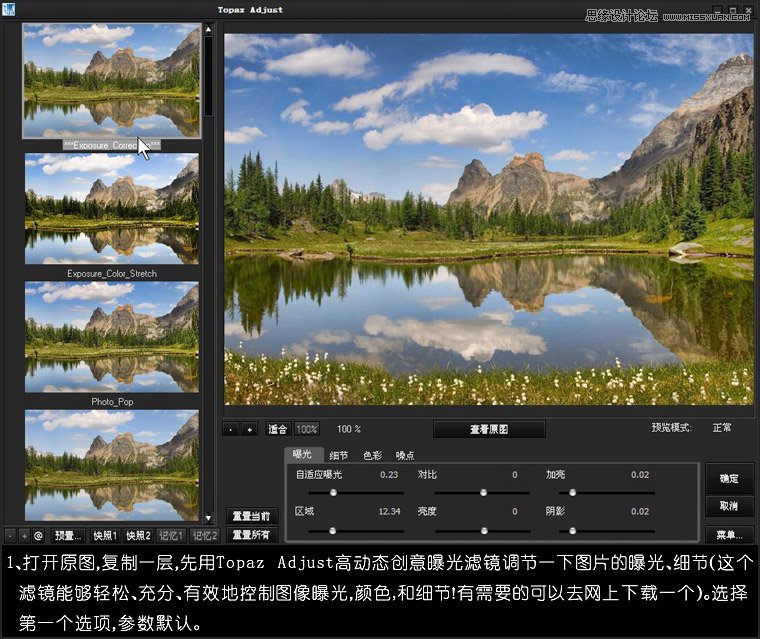Click the @ button below presets
This screenshot has width=760, height=639.
pyautogui.click(x=38, y=536)
